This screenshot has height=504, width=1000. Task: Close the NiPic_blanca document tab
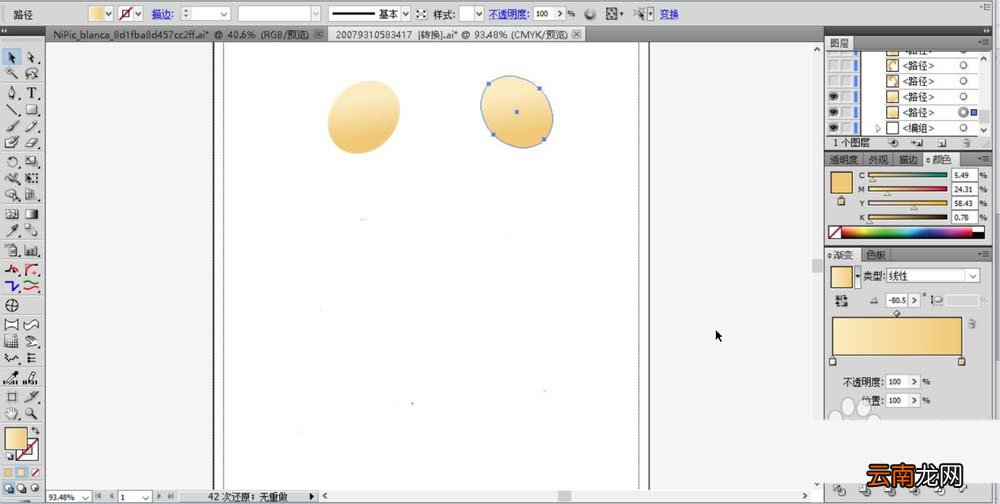coord(319,34)
